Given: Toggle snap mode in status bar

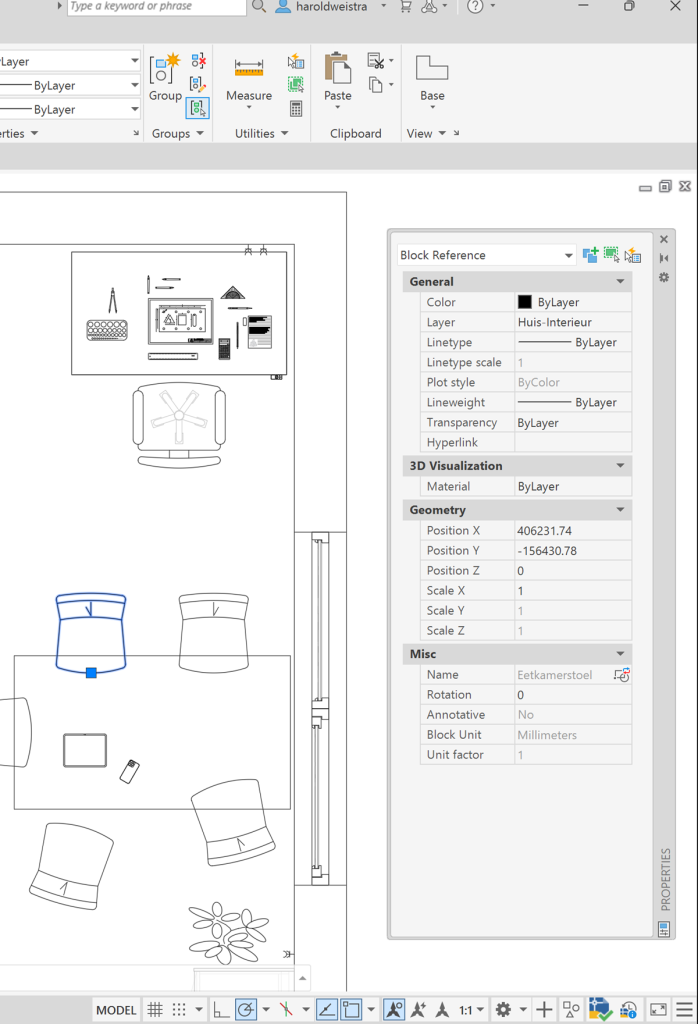Looking at the screenshot, I should click(179, 1010).
